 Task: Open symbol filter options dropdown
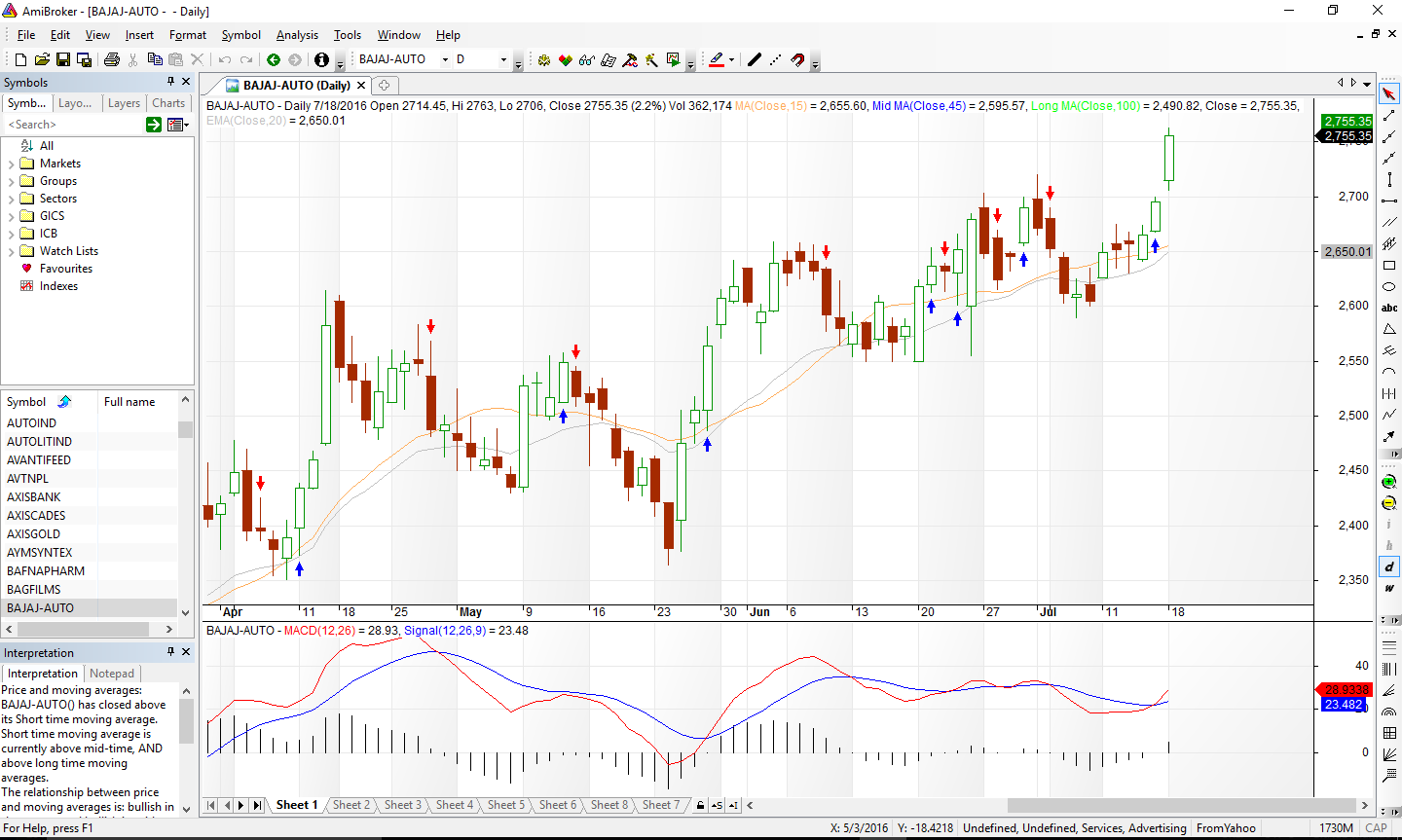point(177,125)
